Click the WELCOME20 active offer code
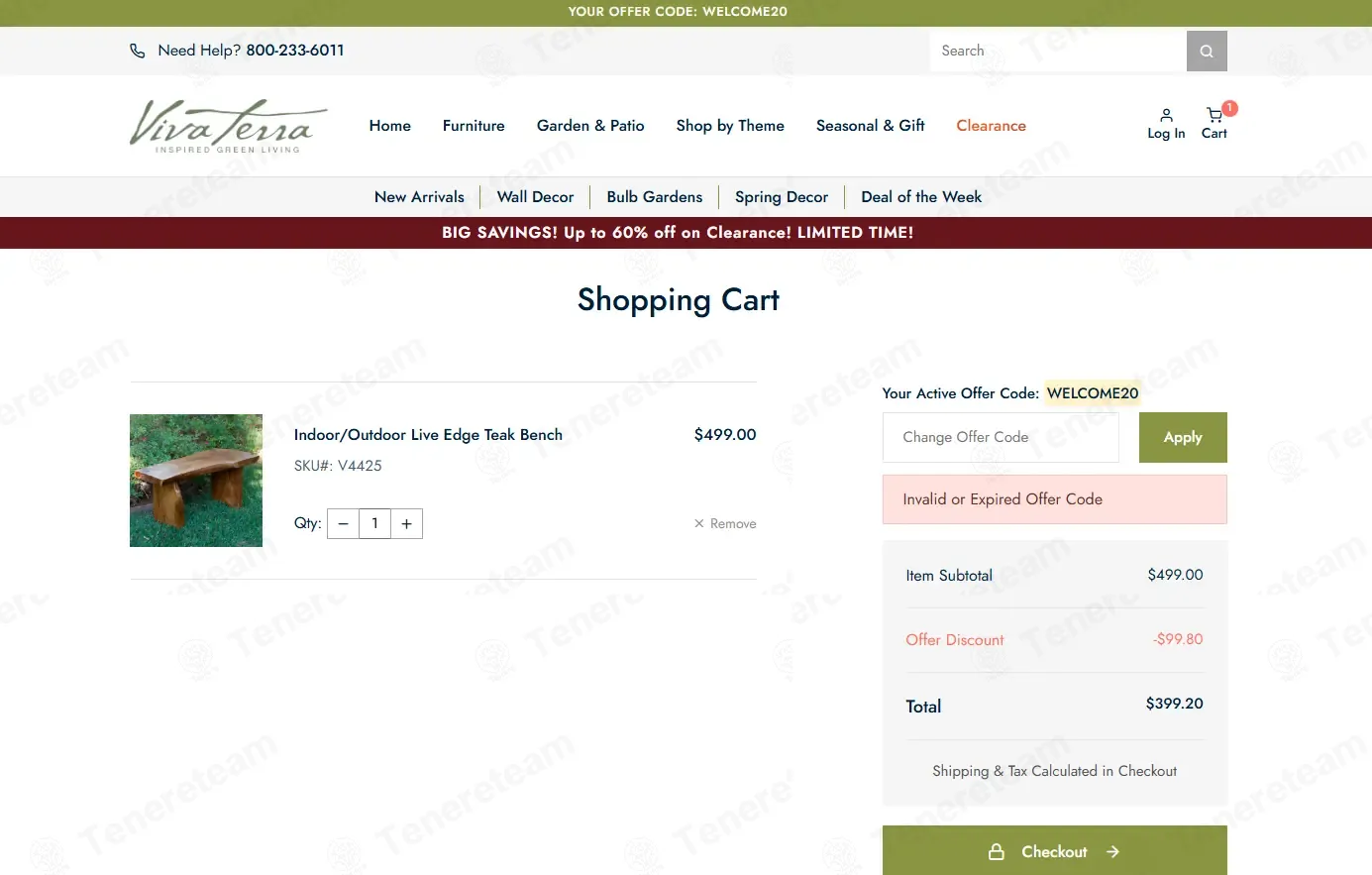 1093,393
